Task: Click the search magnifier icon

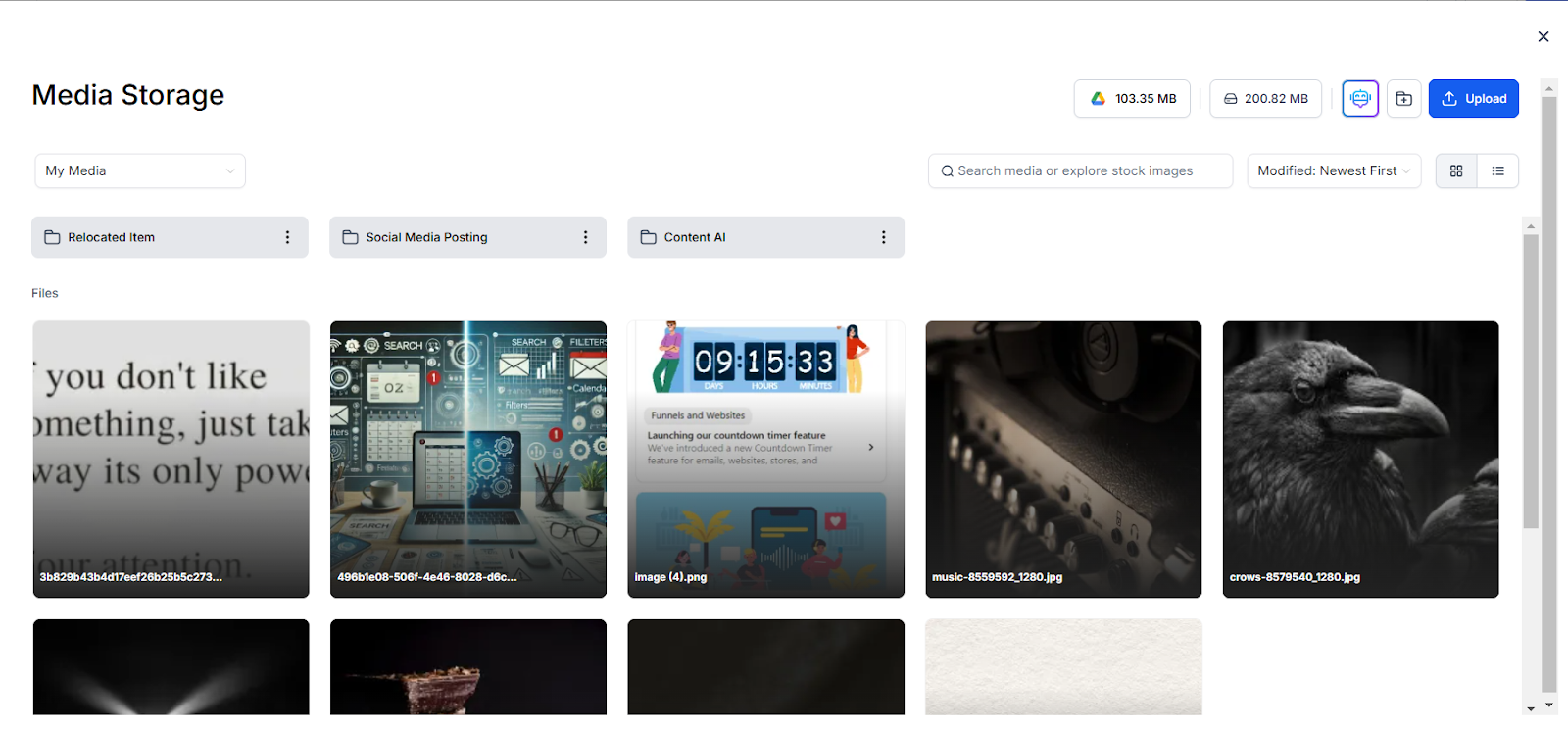Action: [x=947, y=171]
